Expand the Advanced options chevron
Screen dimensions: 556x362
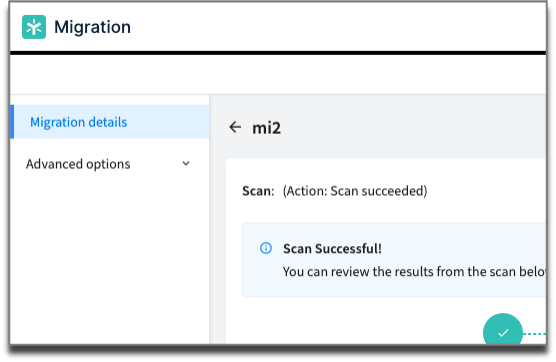pyautogui.click(x=186, y=164)
